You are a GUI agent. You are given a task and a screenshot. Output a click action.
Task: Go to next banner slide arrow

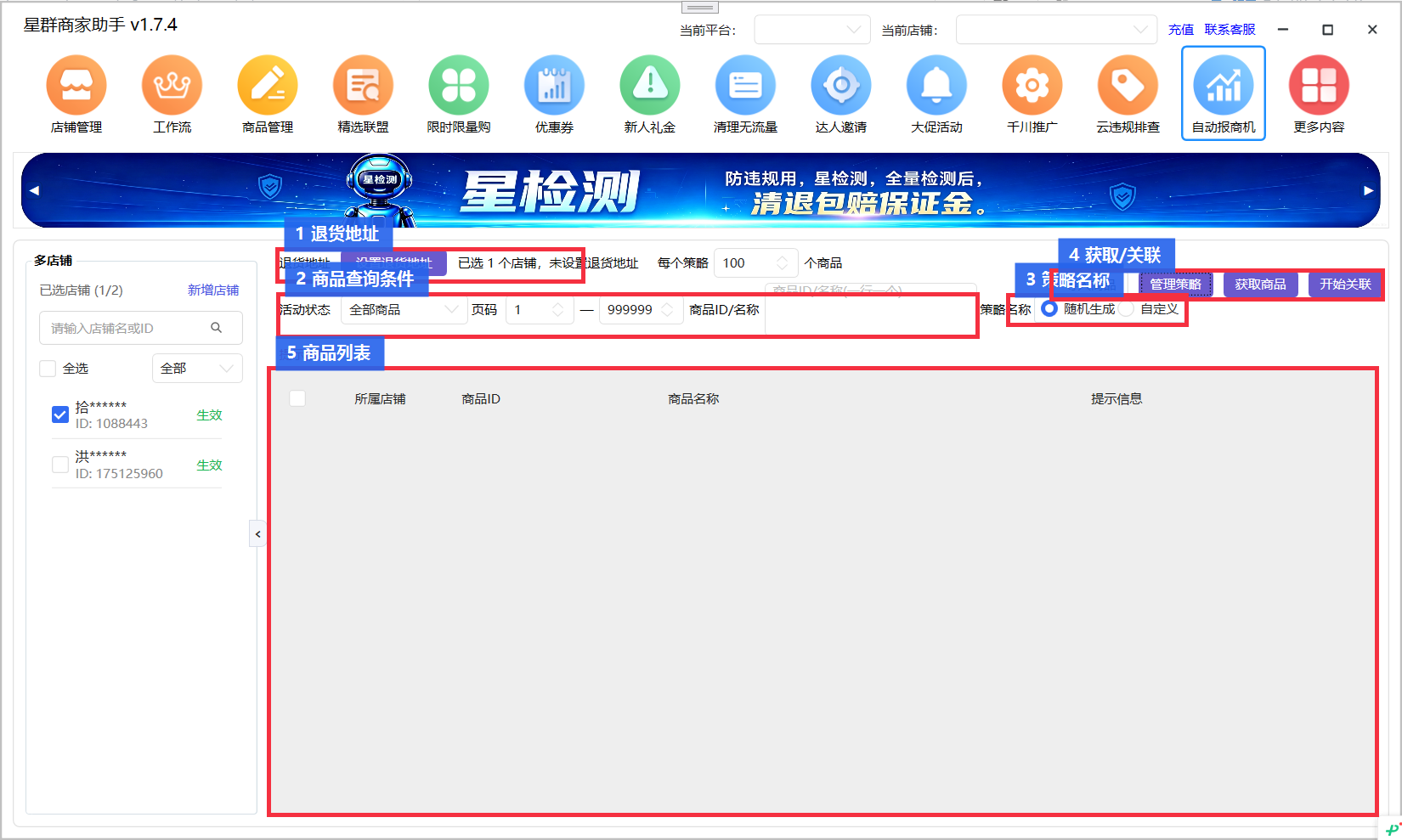point(1368,190)
